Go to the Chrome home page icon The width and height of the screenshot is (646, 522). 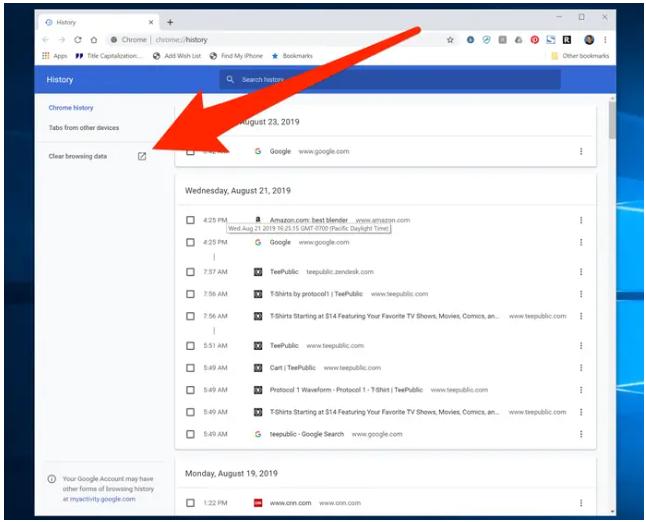(94, 40)
